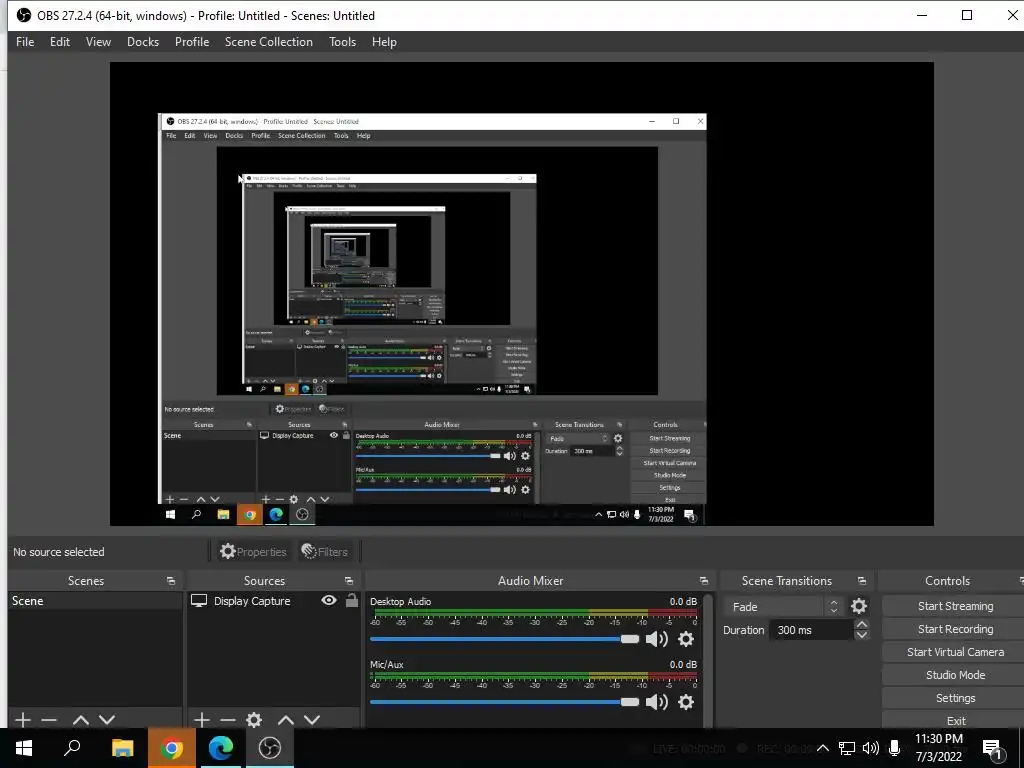Move scene down with the arrow

pos(107,720)
